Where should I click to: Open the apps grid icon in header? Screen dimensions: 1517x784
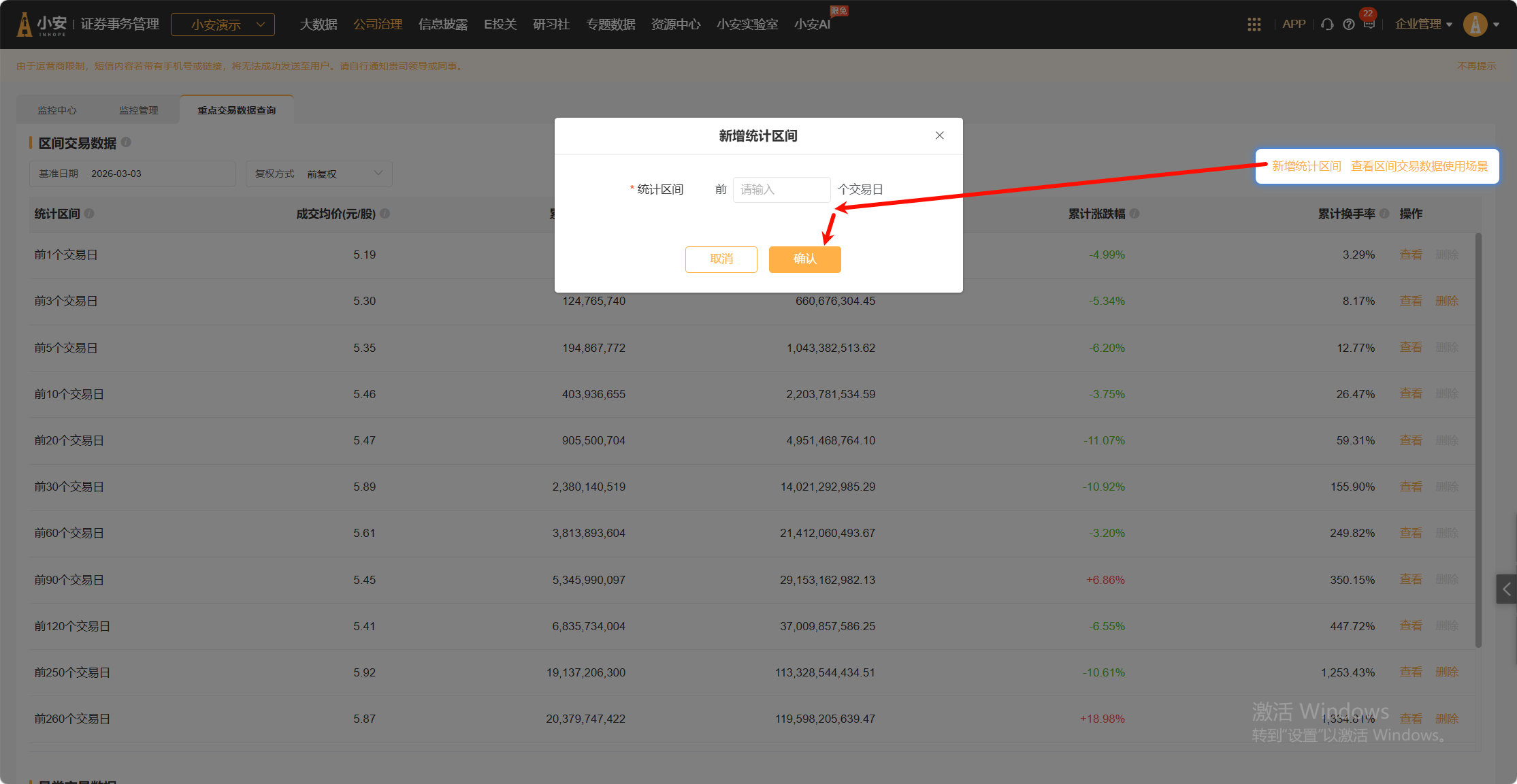1254,24
